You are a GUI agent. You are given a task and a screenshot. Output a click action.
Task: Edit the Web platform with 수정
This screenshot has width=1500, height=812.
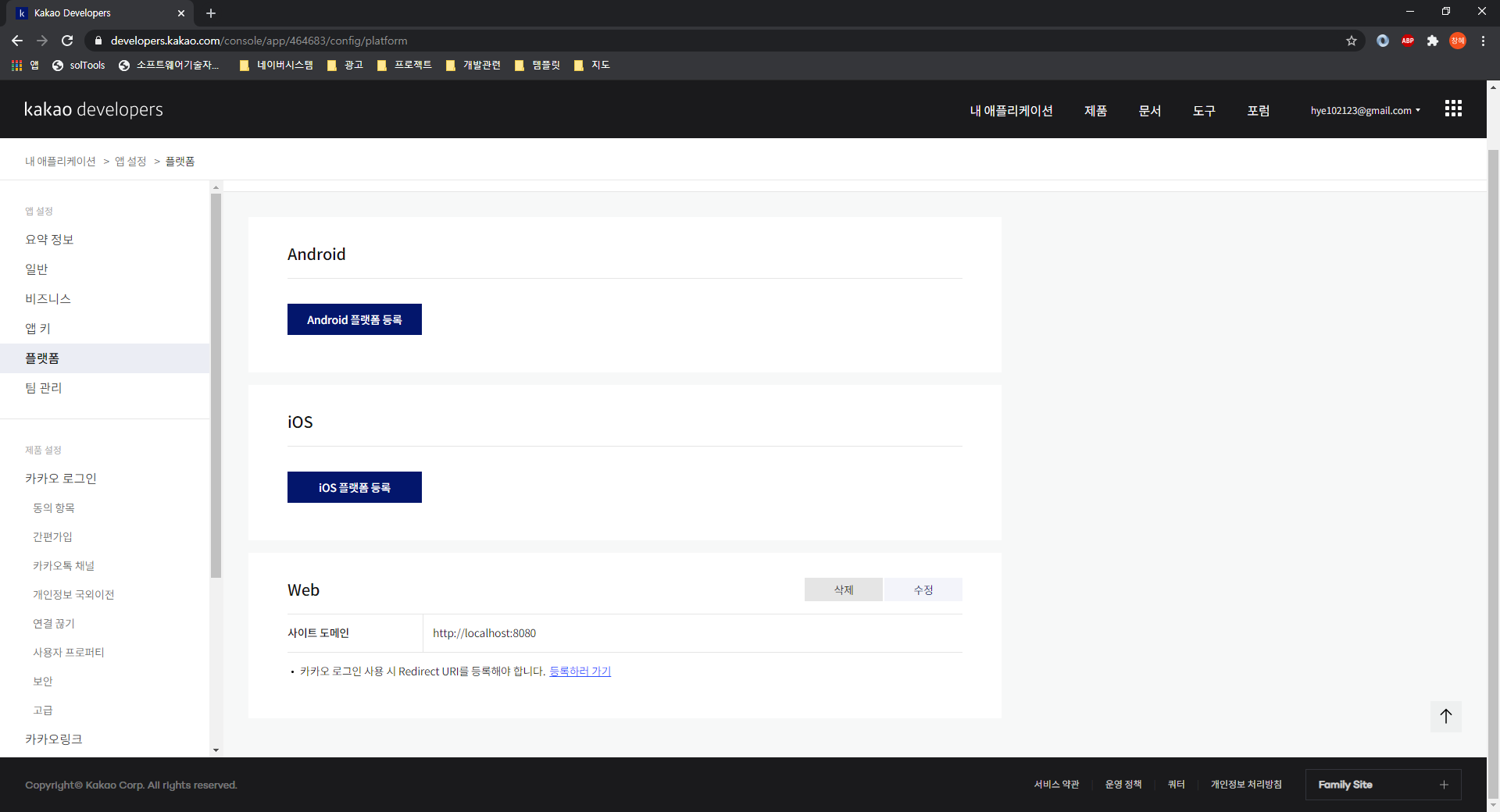(x=923, y=589)
